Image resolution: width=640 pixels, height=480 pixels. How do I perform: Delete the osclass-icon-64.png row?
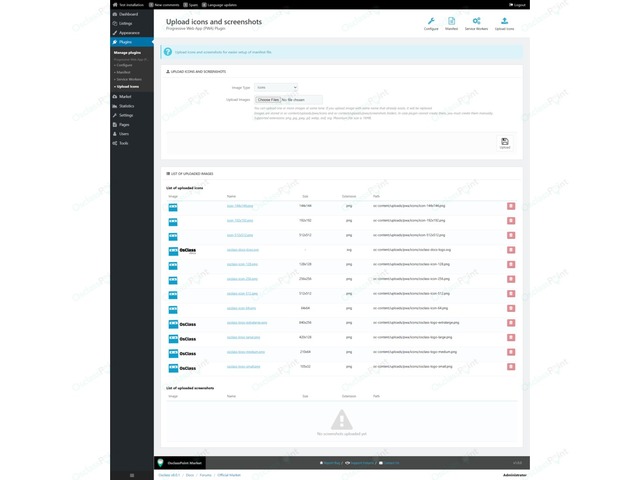click(x=511, y=309)
